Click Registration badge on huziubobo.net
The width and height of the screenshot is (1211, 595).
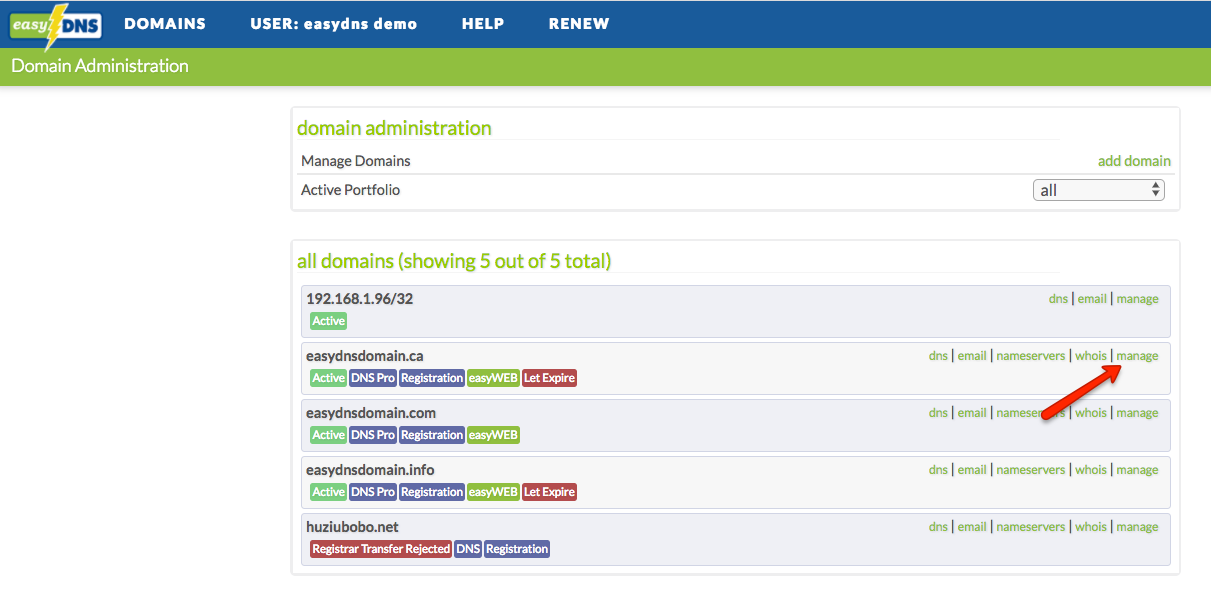pyautogui.click(x=517, y=549)
